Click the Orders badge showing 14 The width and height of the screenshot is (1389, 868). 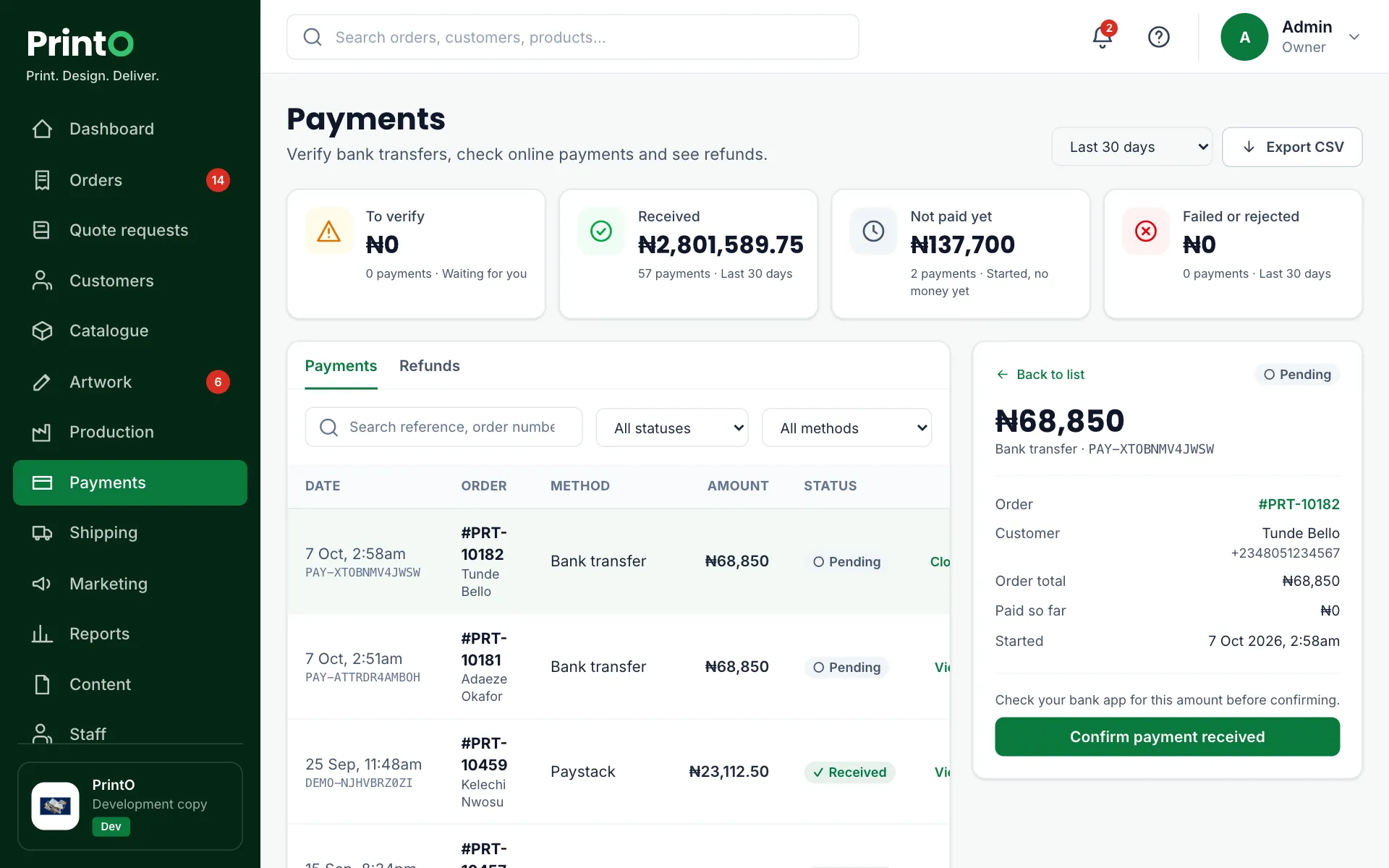point(218,180)
